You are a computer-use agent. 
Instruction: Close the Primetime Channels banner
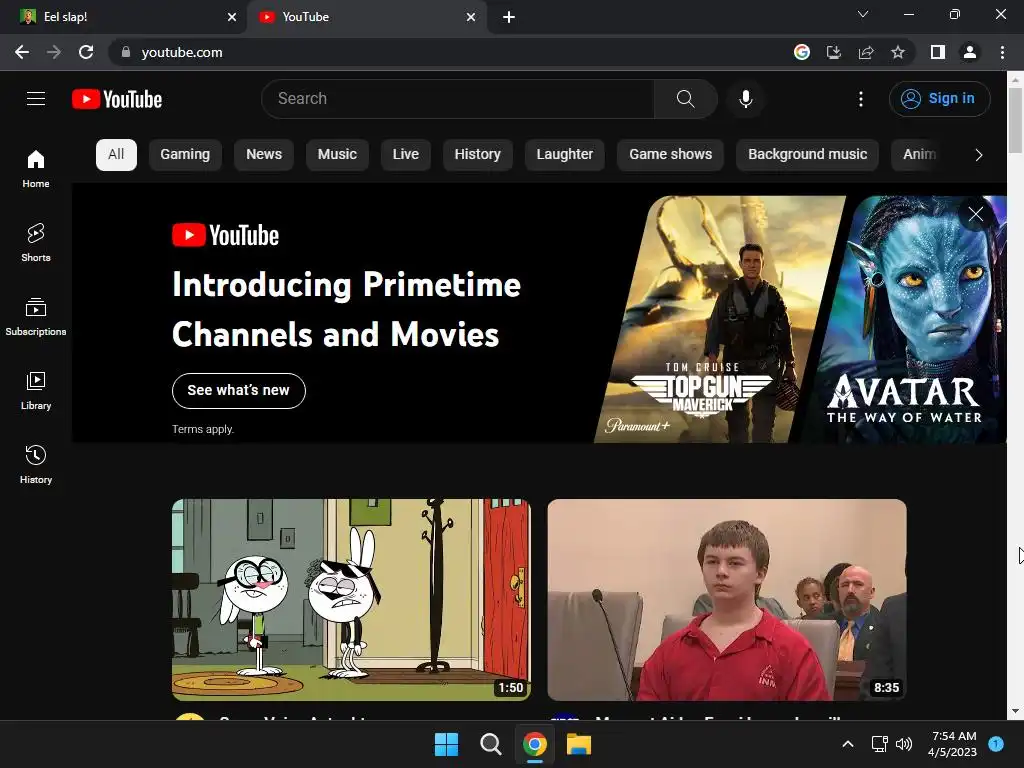click(976, 214)
